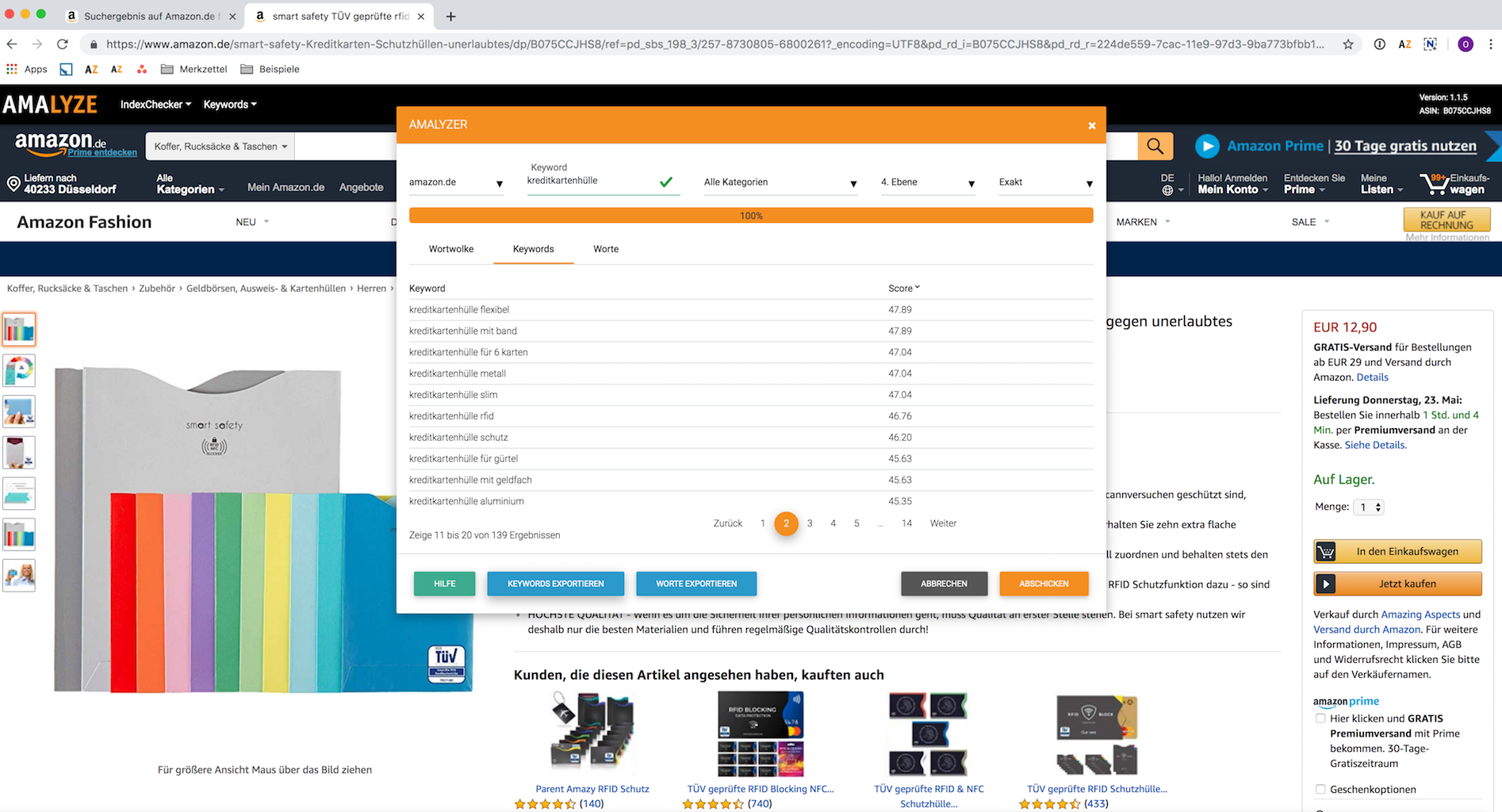This screenshot has width=1502, height=812.
Task: Open the amazon.de marketplace dropdown
Action: [x=456, y=182]
